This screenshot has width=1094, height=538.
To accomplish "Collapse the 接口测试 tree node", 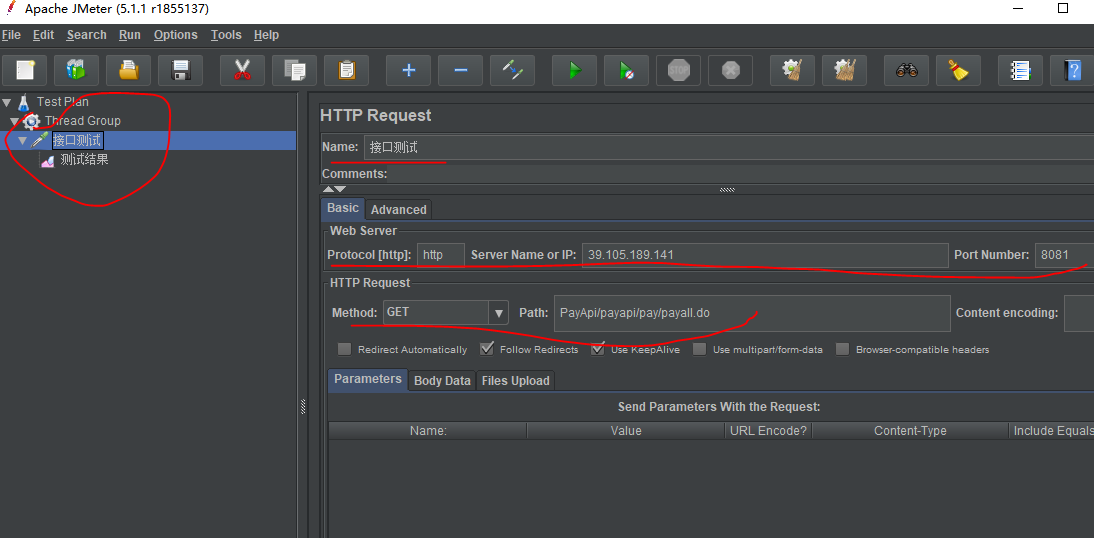I will pos(22,141).
